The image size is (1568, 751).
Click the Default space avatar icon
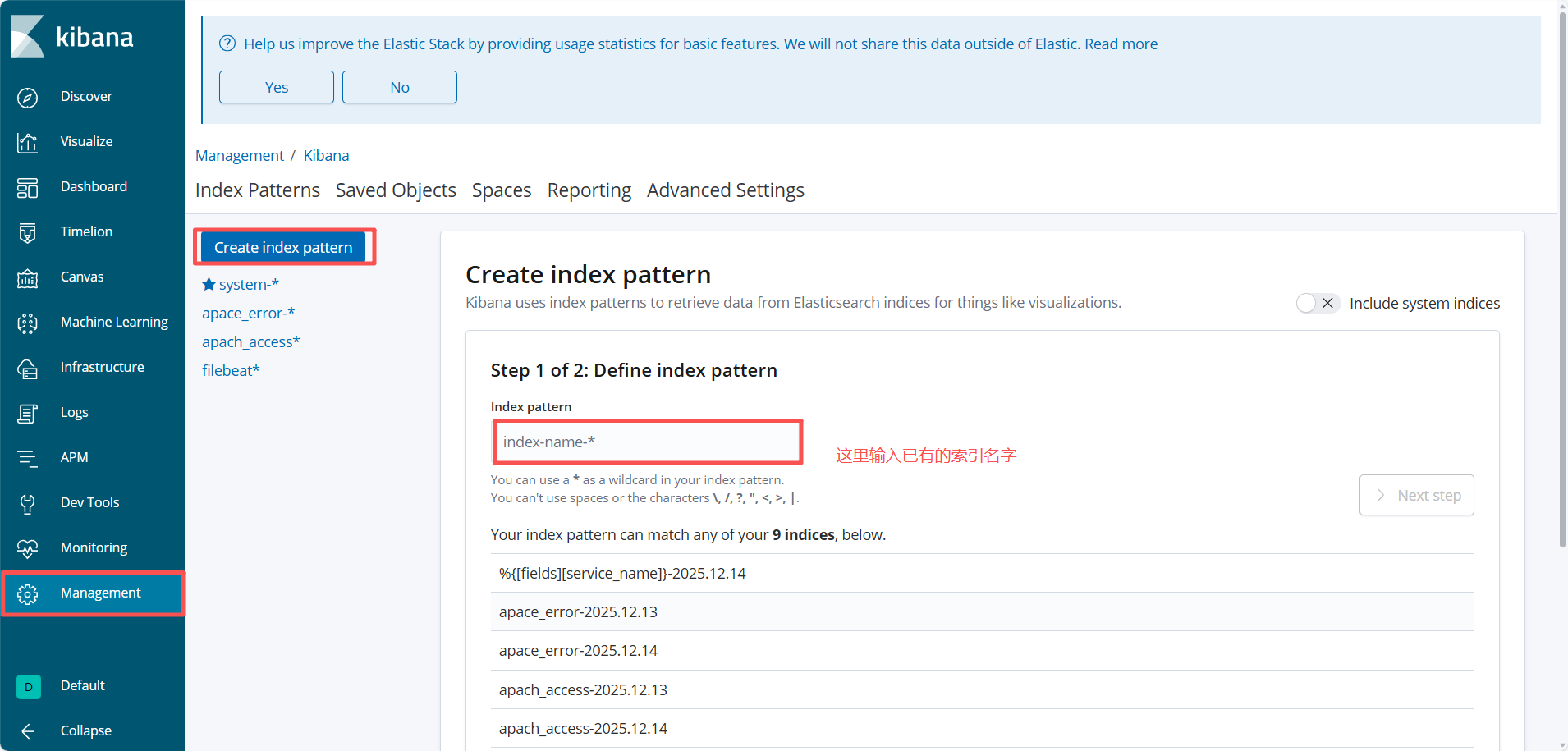(x=28, y=687)
